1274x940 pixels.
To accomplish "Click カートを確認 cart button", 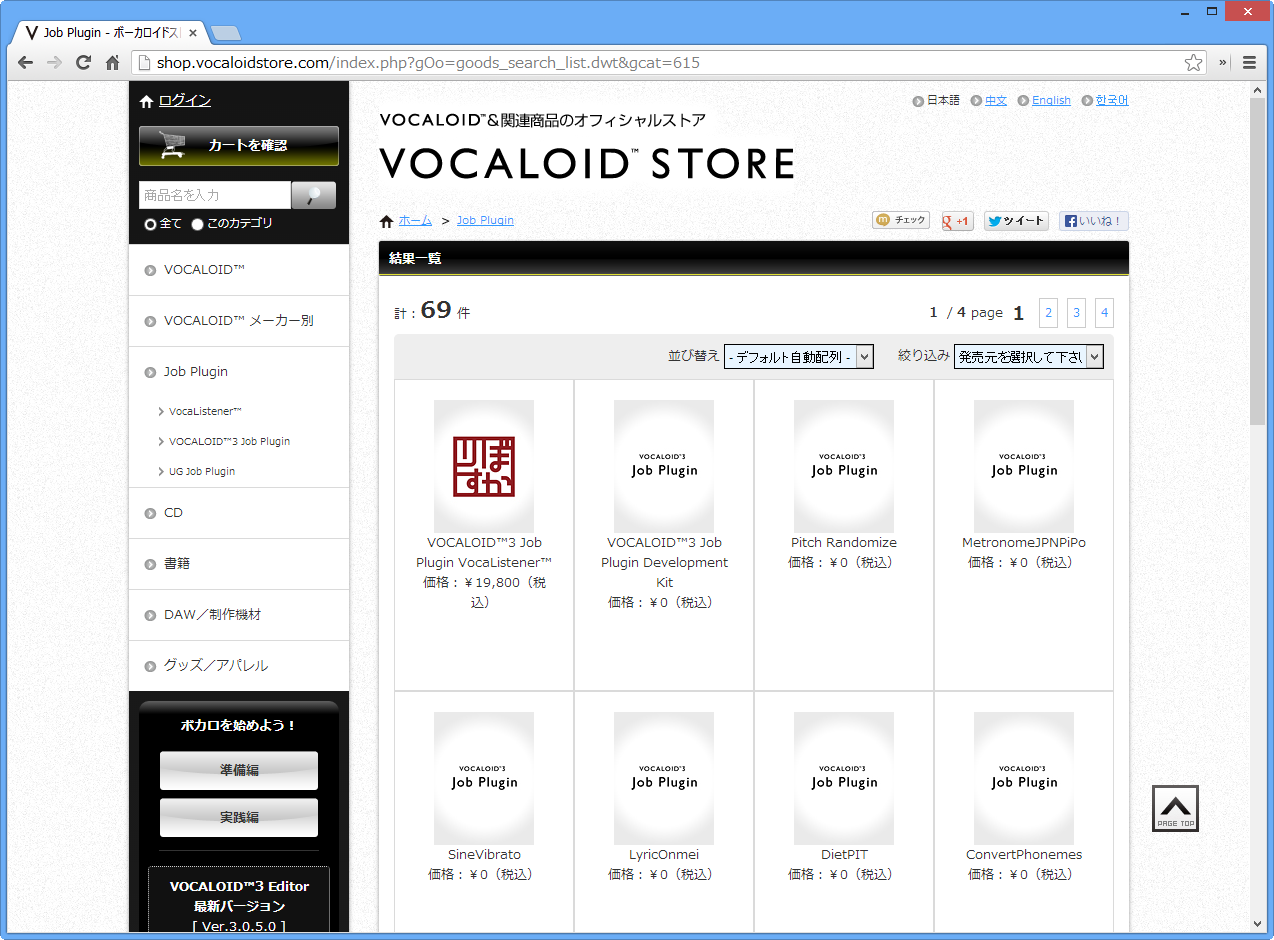I will pos(239,146).
